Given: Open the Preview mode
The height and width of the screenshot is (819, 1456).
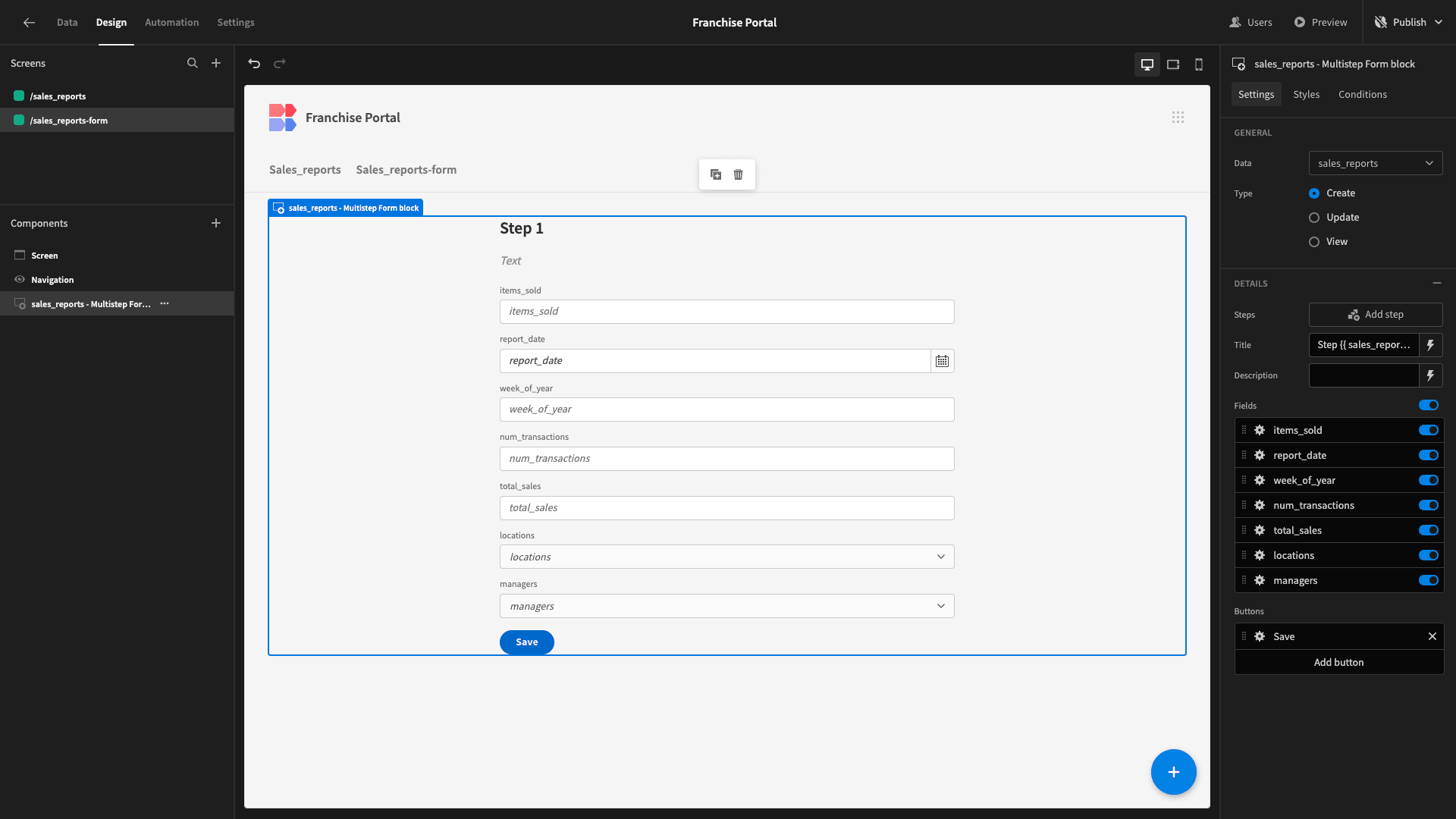Looking at the screenshot, I should [1320, 23].
